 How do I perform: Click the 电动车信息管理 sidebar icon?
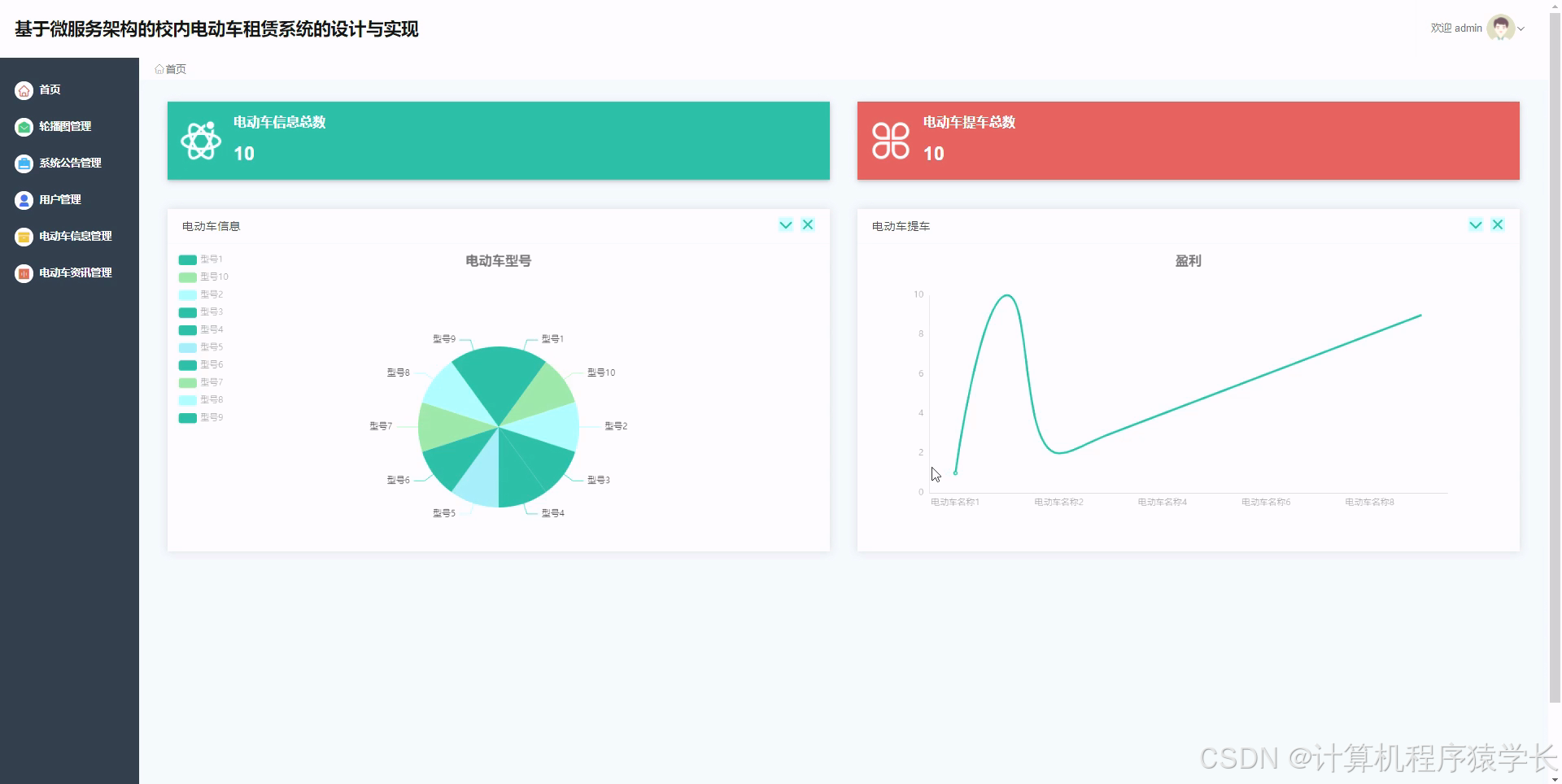pyautogui.click(x=24, y=237)
